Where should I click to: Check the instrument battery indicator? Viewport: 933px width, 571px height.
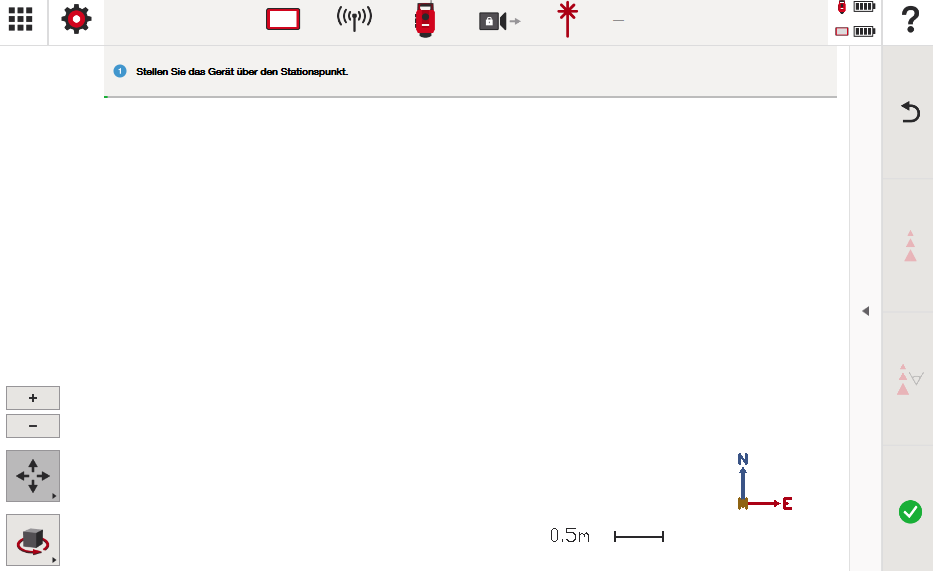(856, 7)
